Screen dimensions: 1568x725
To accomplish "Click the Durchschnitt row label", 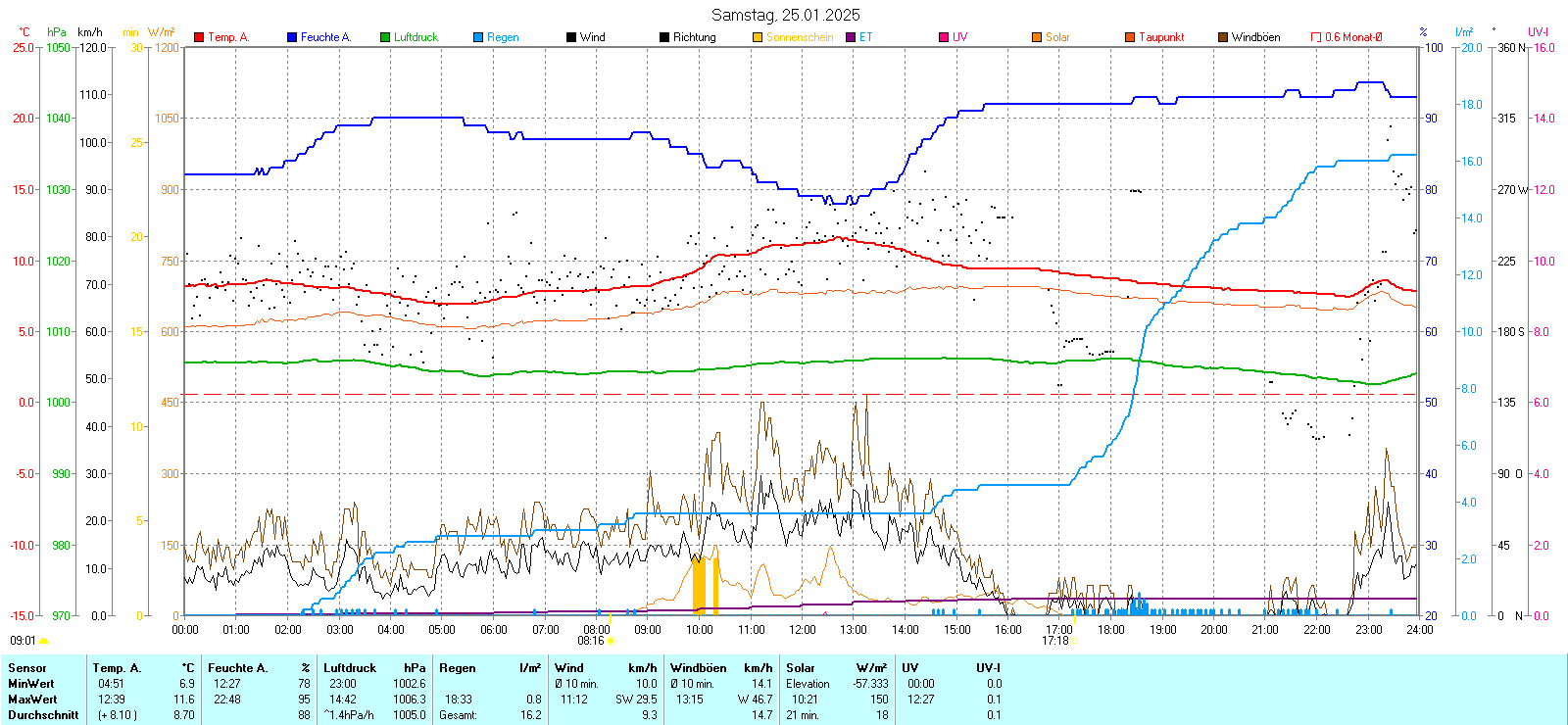I will 43,715.
